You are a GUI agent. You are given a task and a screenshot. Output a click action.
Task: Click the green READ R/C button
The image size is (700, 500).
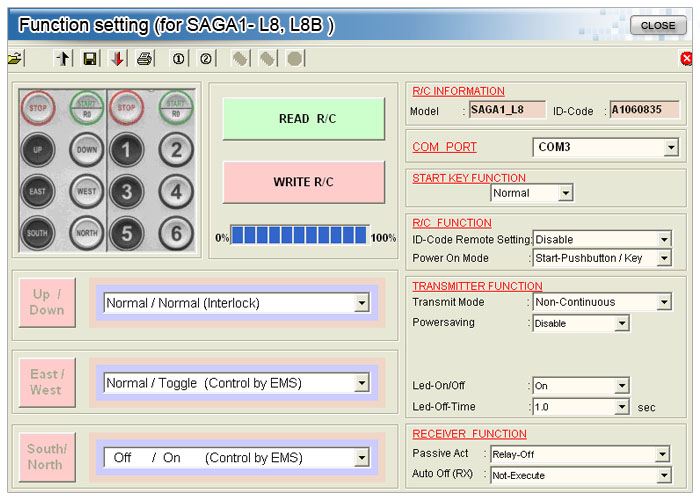(303, 119)
